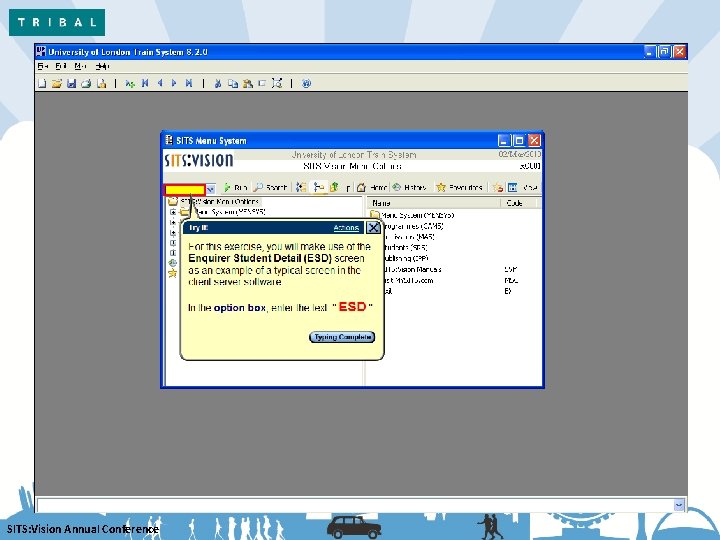Viewport: 720px width, 540px height.
Task: Open the File menu
Action: point(43,66)
